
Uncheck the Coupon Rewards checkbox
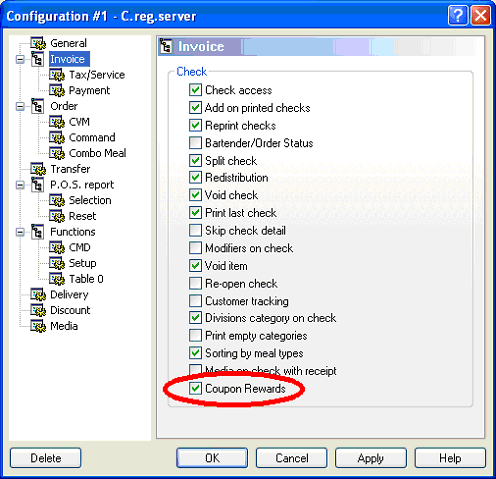195,388
